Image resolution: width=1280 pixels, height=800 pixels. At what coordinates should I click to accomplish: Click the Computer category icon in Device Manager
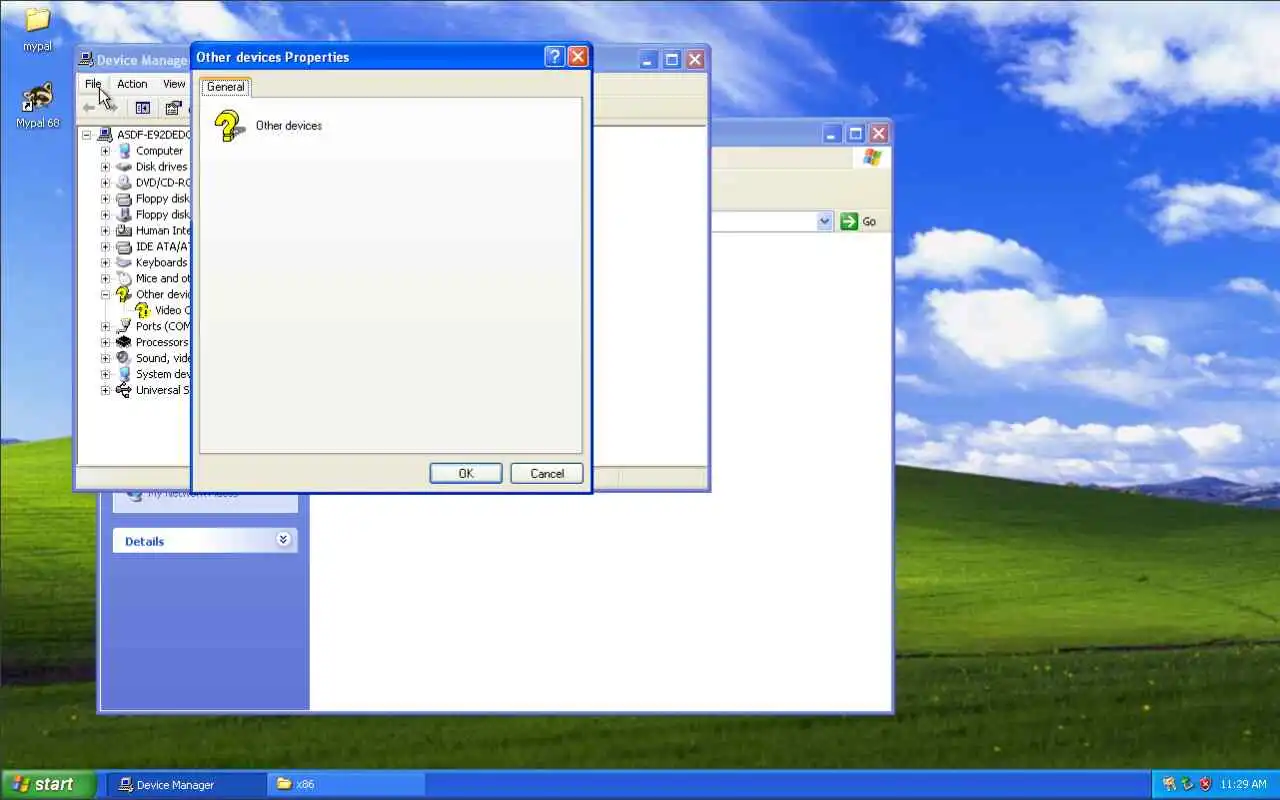pos(124,151)
